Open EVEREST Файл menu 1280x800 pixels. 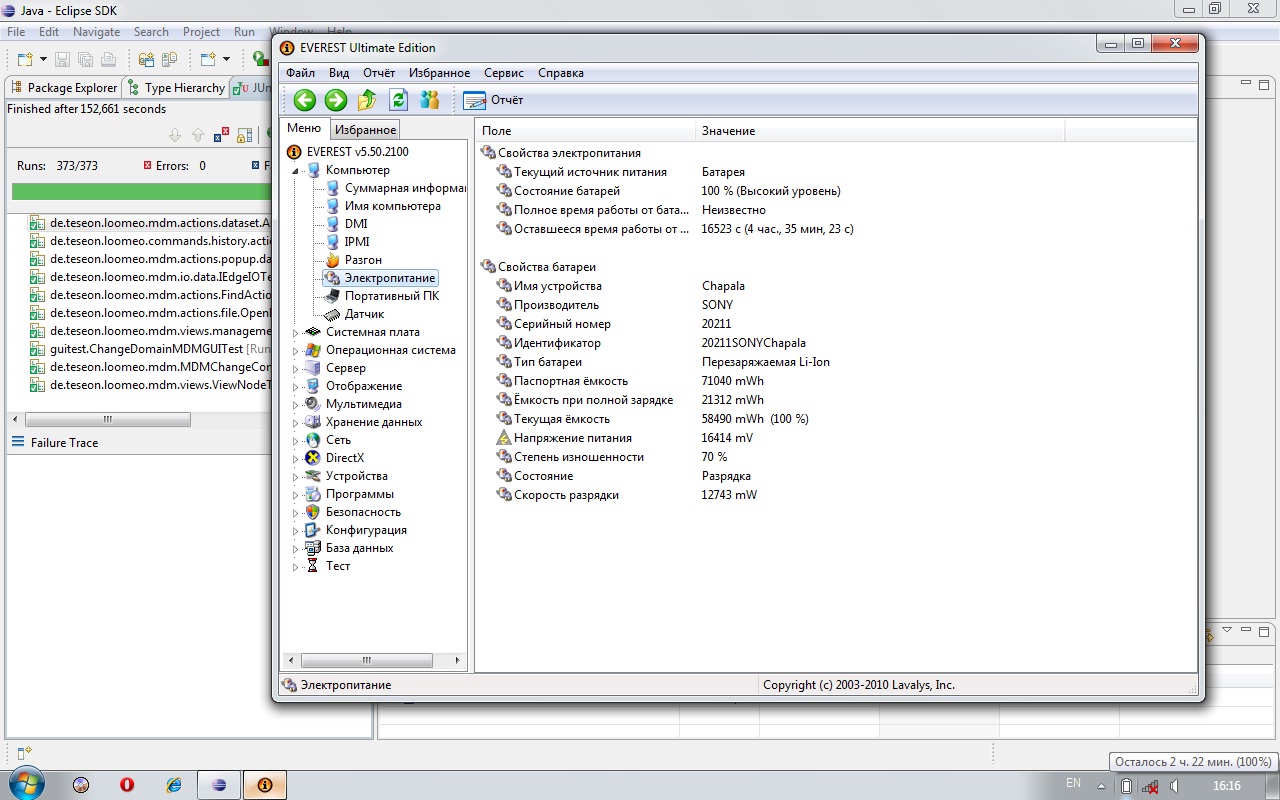(300, 73)
